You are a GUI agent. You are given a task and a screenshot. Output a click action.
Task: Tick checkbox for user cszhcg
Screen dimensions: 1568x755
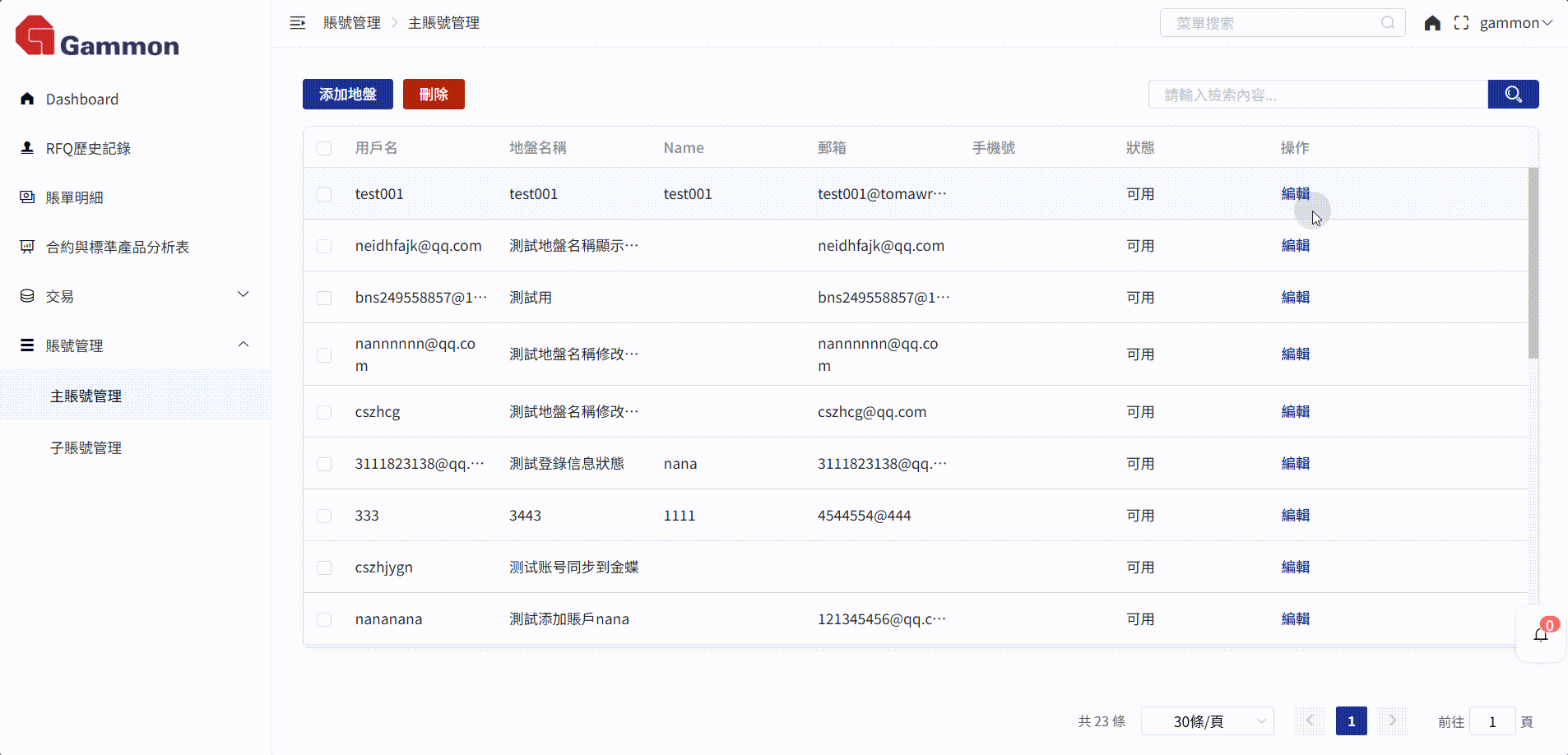tap(324, 412)
